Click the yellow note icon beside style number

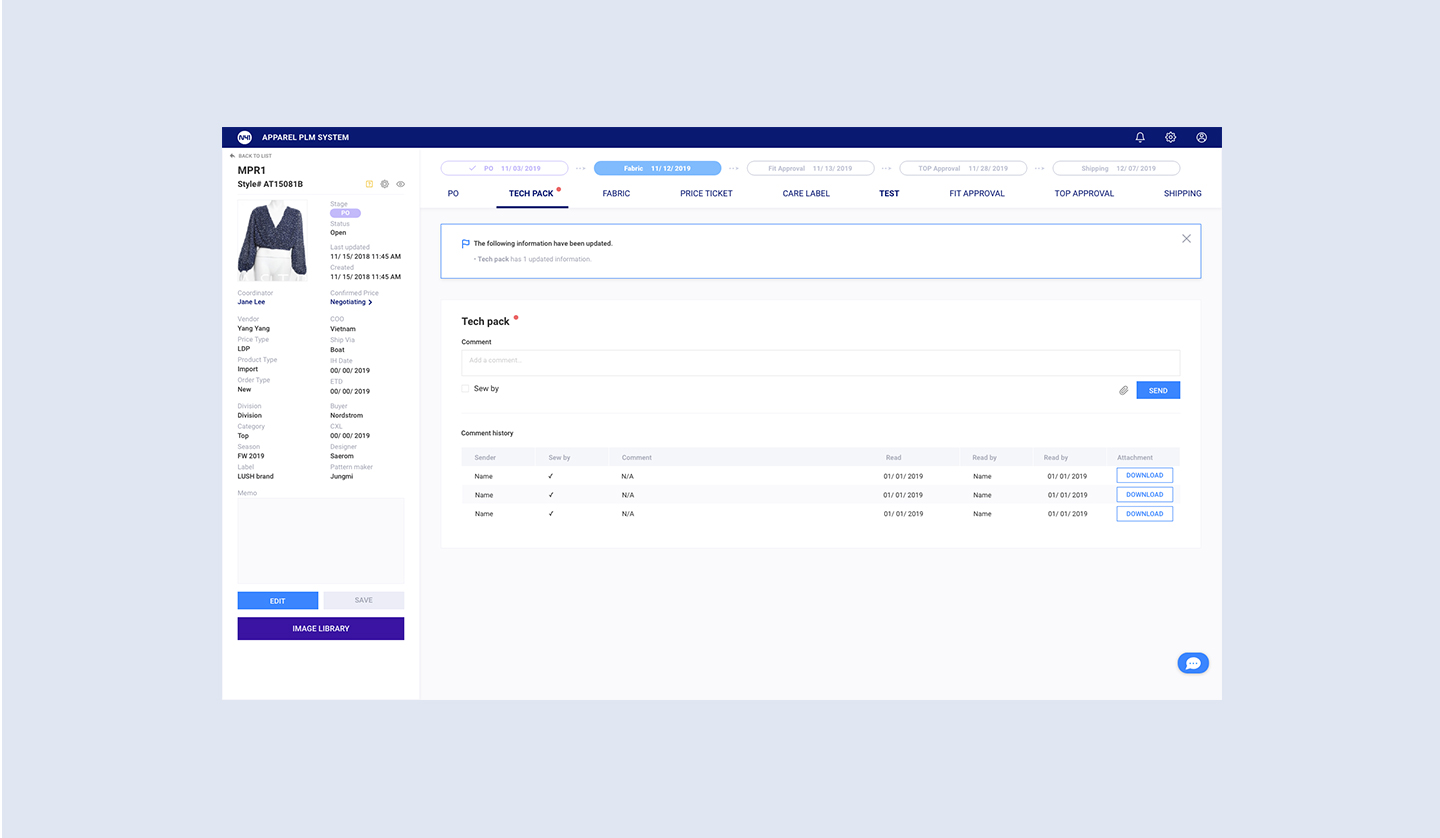coord(369,184)
